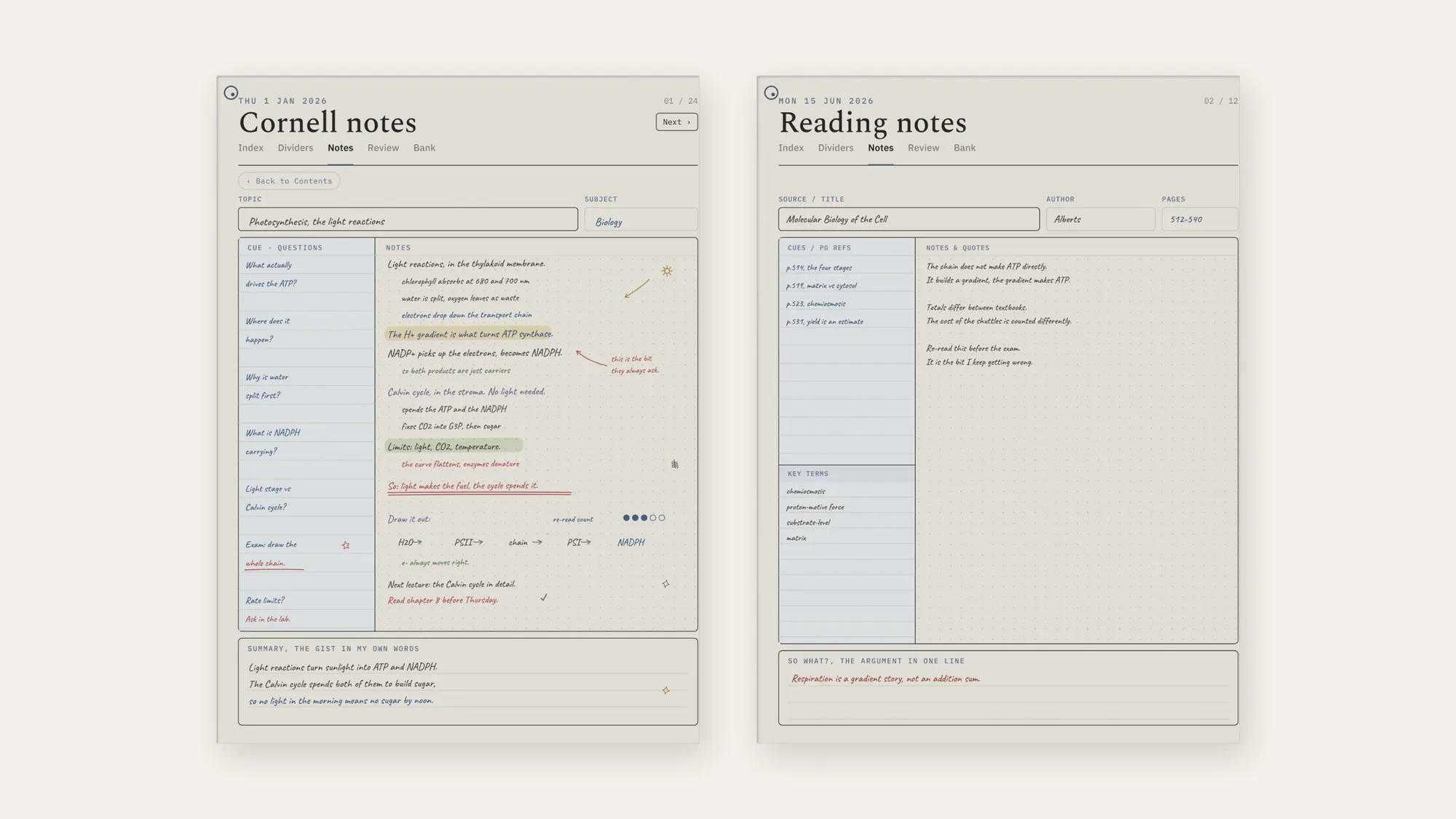
Task: Click the checkmark after 'Read chapter 8 before Thursday'
Action: coord(544,597)
